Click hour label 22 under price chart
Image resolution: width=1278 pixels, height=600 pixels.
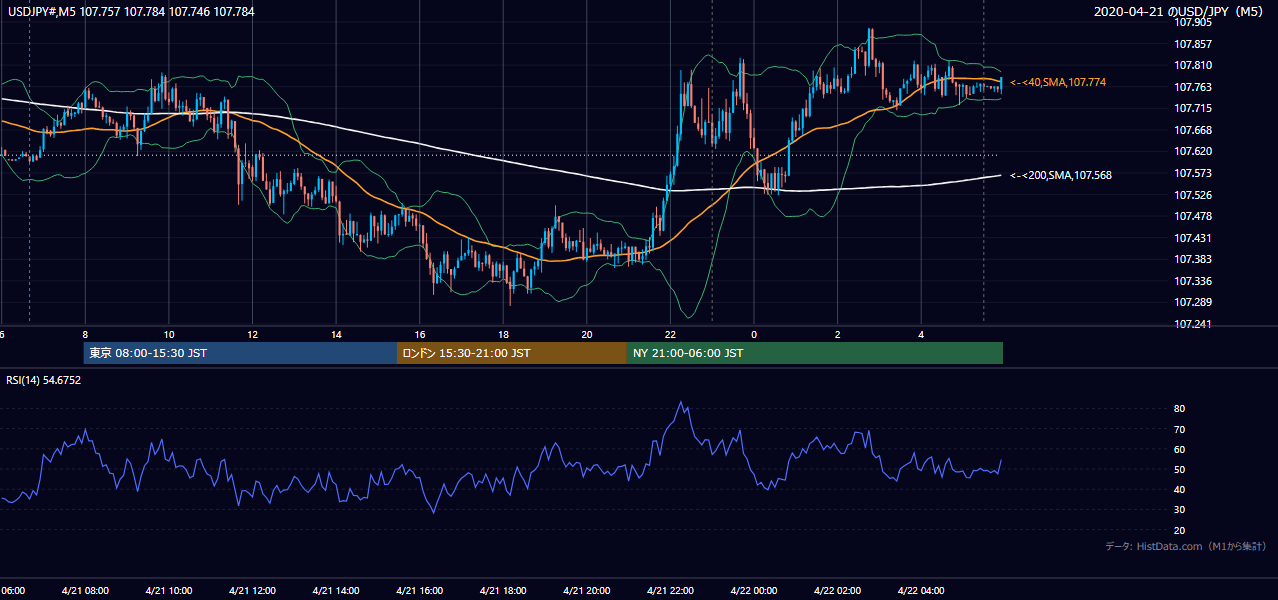click(x=670, y=334)
